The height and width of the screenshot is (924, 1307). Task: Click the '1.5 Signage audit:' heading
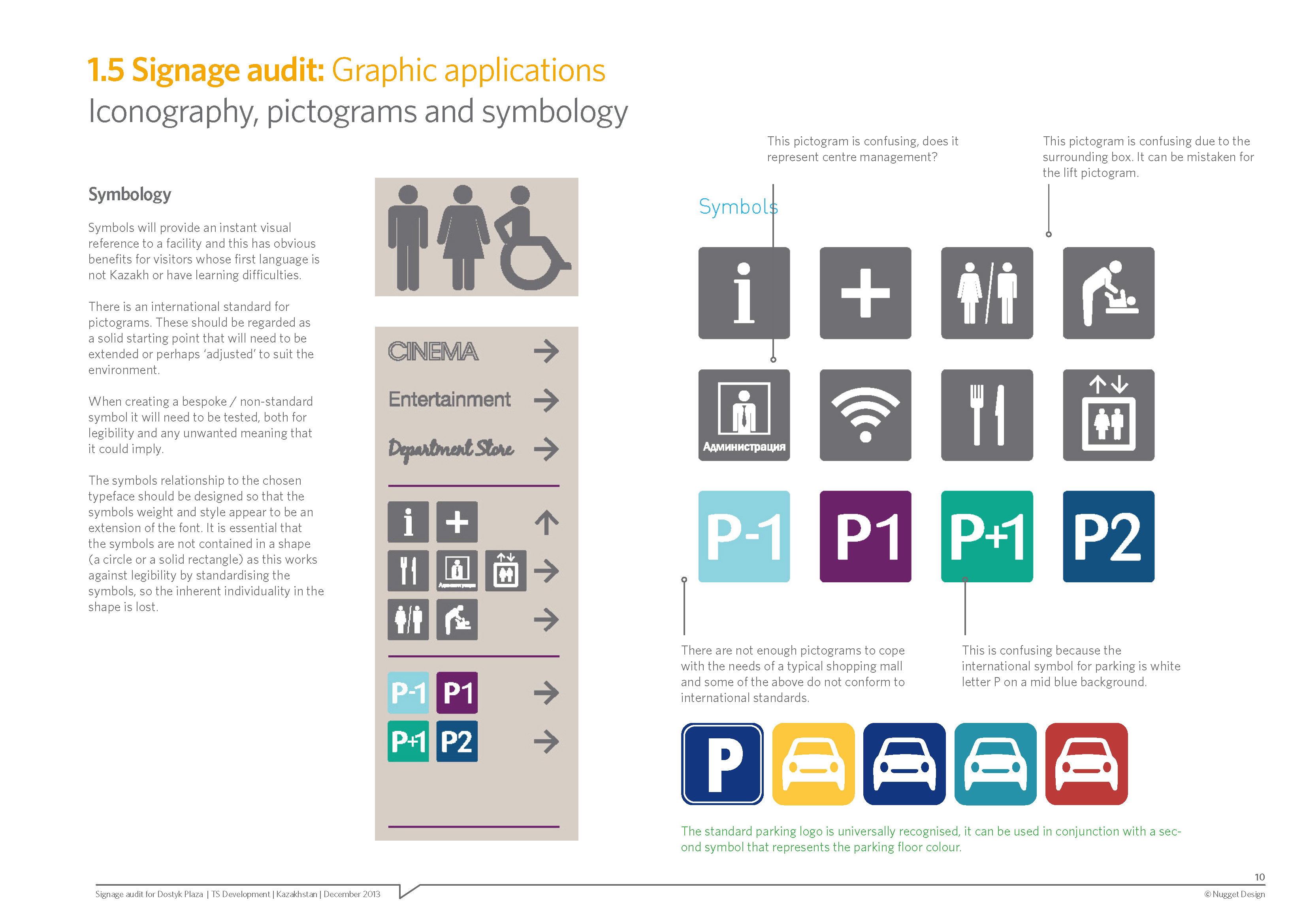tap(205, 71)
